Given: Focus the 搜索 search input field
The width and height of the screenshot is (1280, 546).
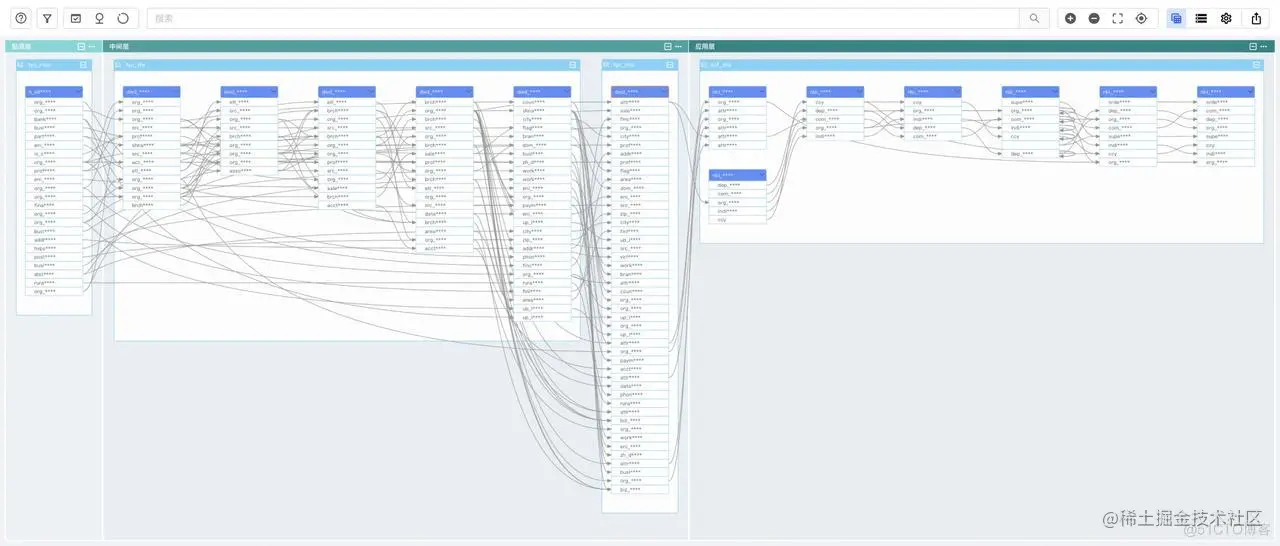Looking at the screenshot, I should coord(585,18).
